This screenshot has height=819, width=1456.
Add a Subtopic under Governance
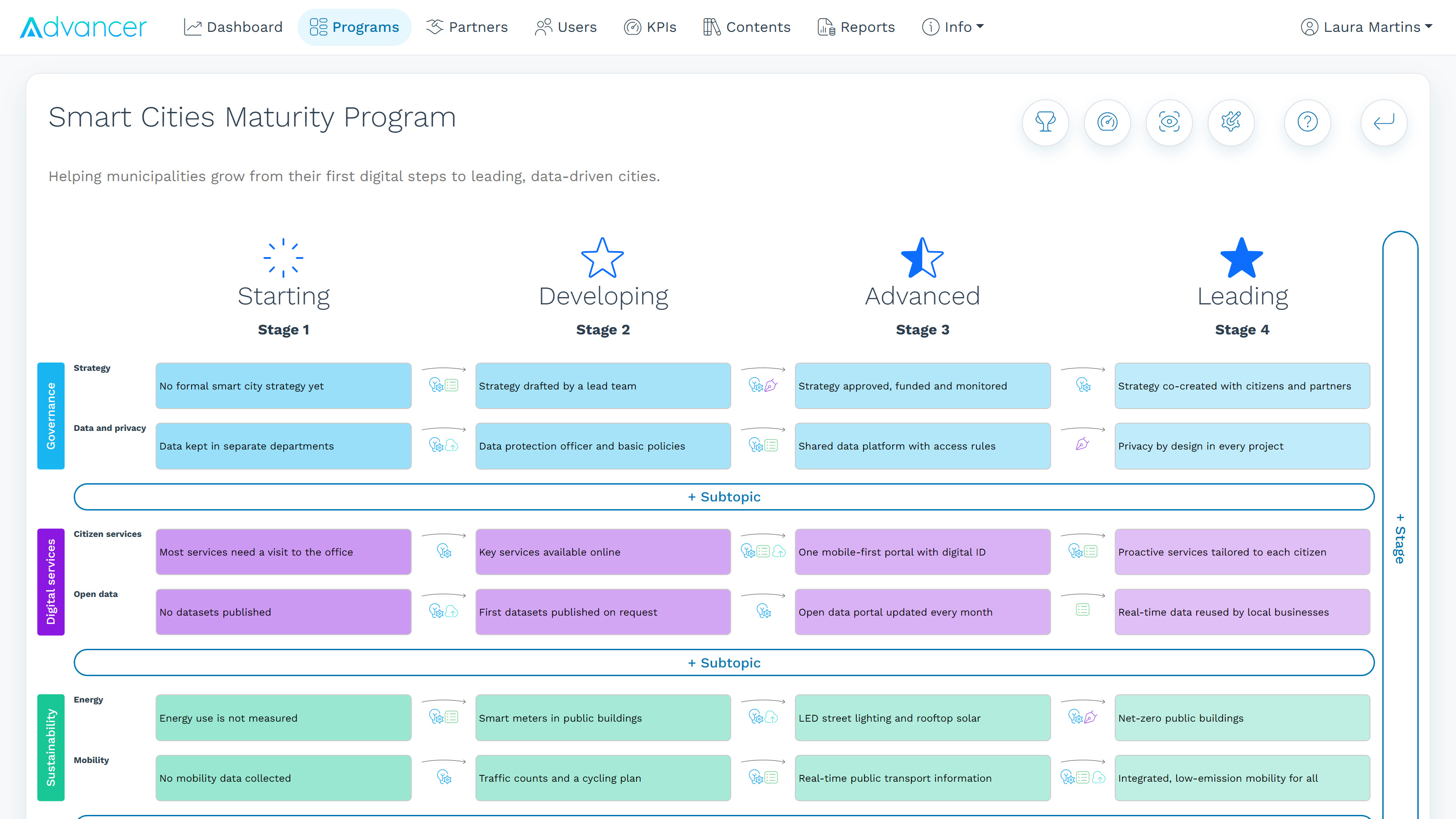724,497
